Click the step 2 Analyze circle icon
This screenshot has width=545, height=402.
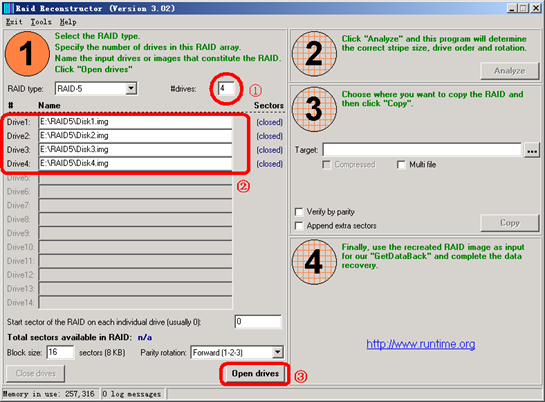[x=314, y=54]
